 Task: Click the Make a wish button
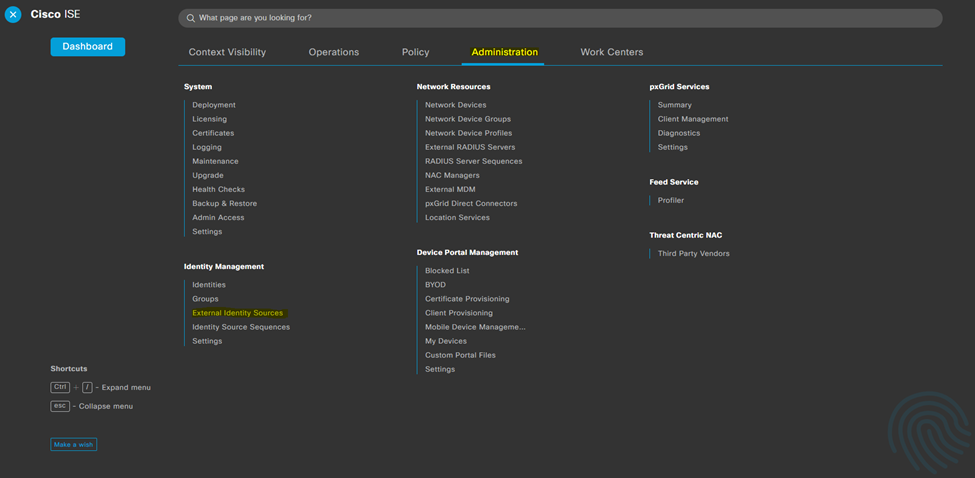[x=74, y=444]
